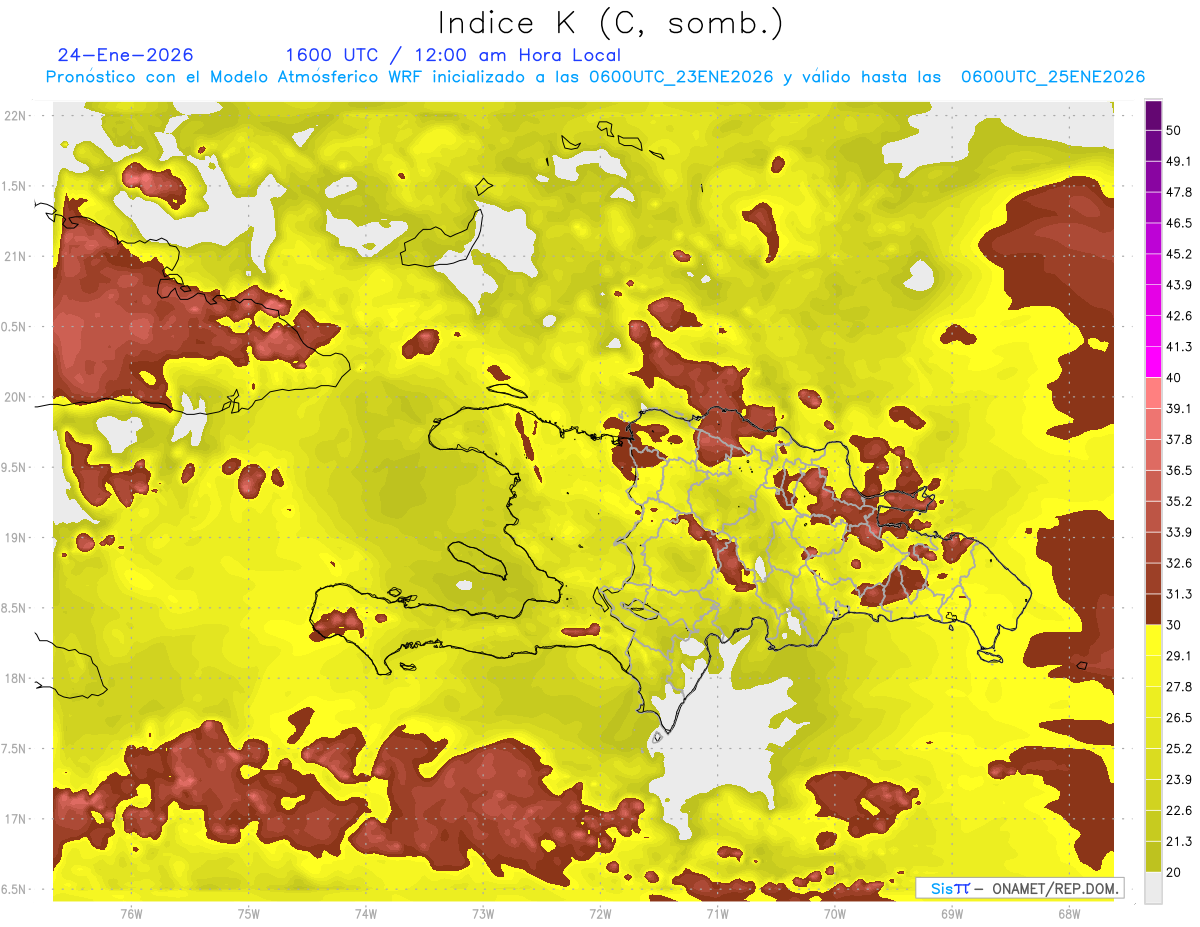Pick the bright yellow swatch between 29.1 and 30
This screenshot has width=1200, height=927.
click(x=1153, y=640)
